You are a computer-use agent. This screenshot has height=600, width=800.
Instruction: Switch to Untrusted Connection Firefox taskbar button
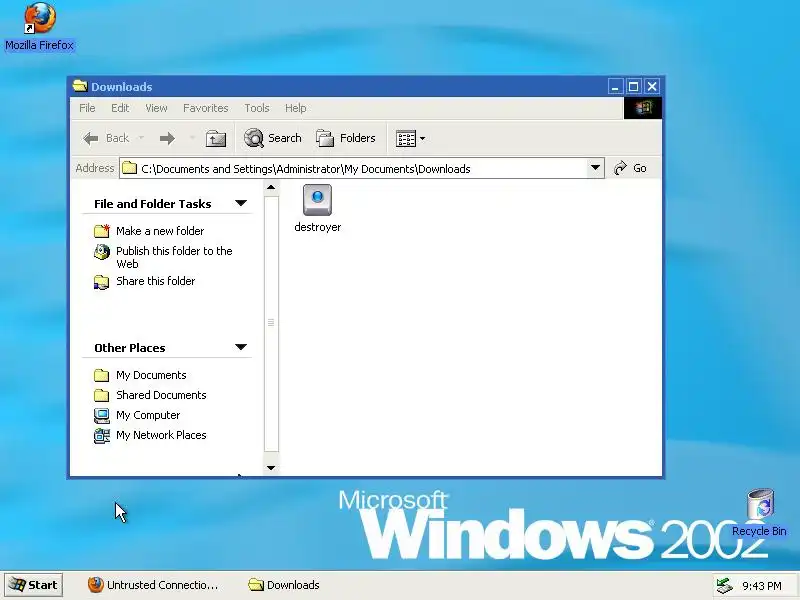click(153, 585)
